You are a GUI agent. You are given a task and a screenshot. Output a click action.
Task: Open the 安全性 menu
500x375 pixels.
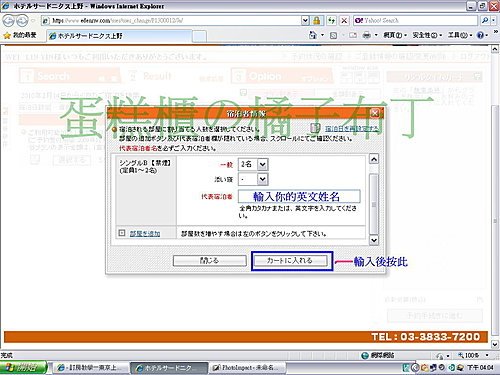[x=427, y=35]
